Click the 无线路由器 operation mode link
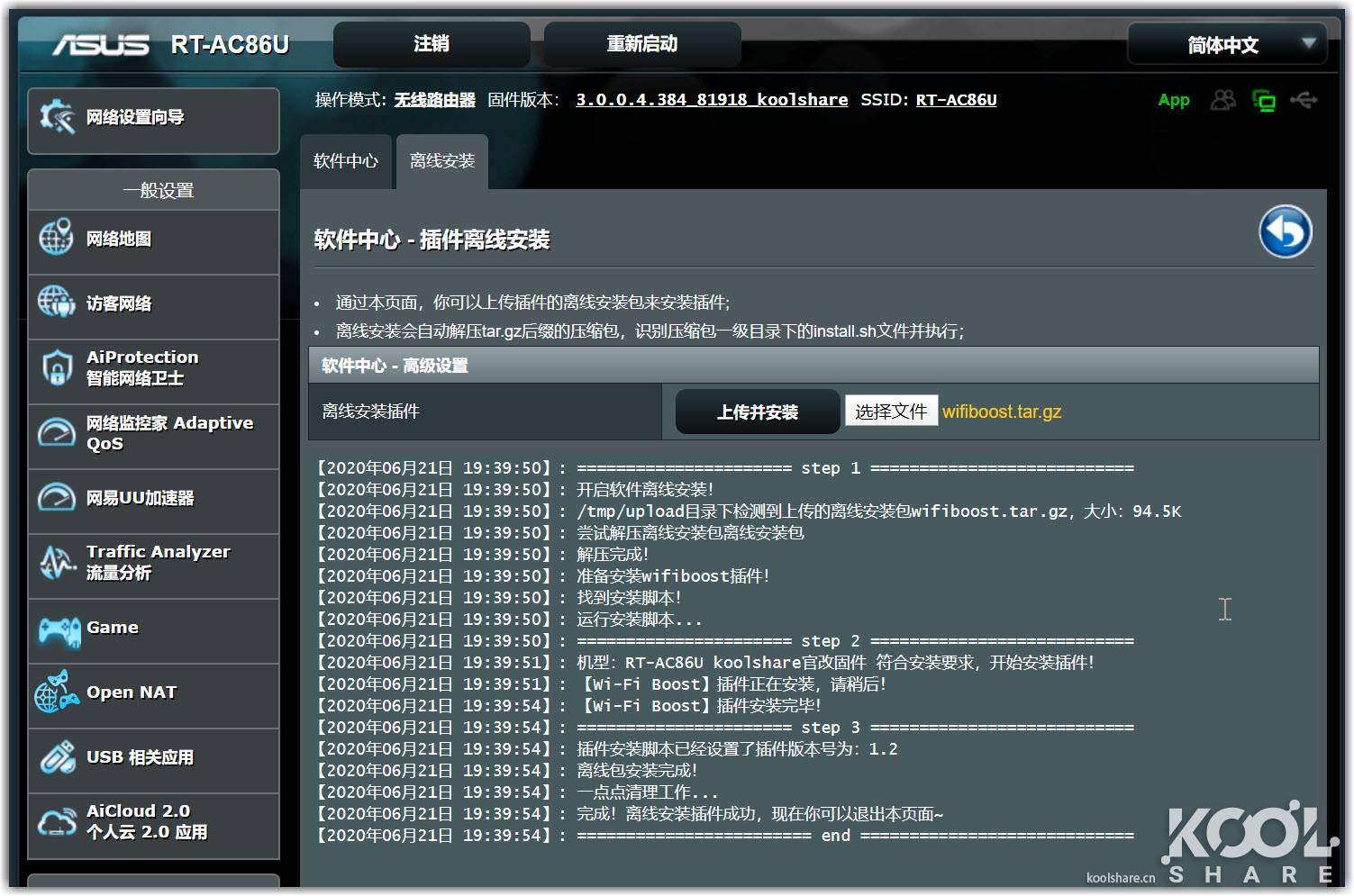Screen dimensions: 1354x896 (434, 100)
